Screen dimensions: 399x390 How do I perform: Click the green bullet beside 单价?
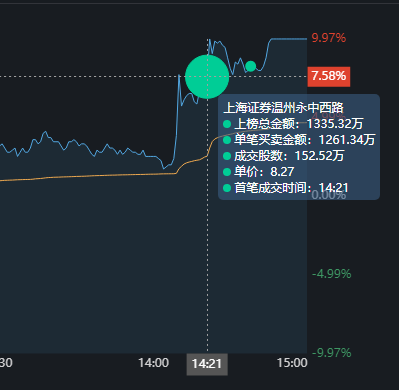tap(227, 172)
